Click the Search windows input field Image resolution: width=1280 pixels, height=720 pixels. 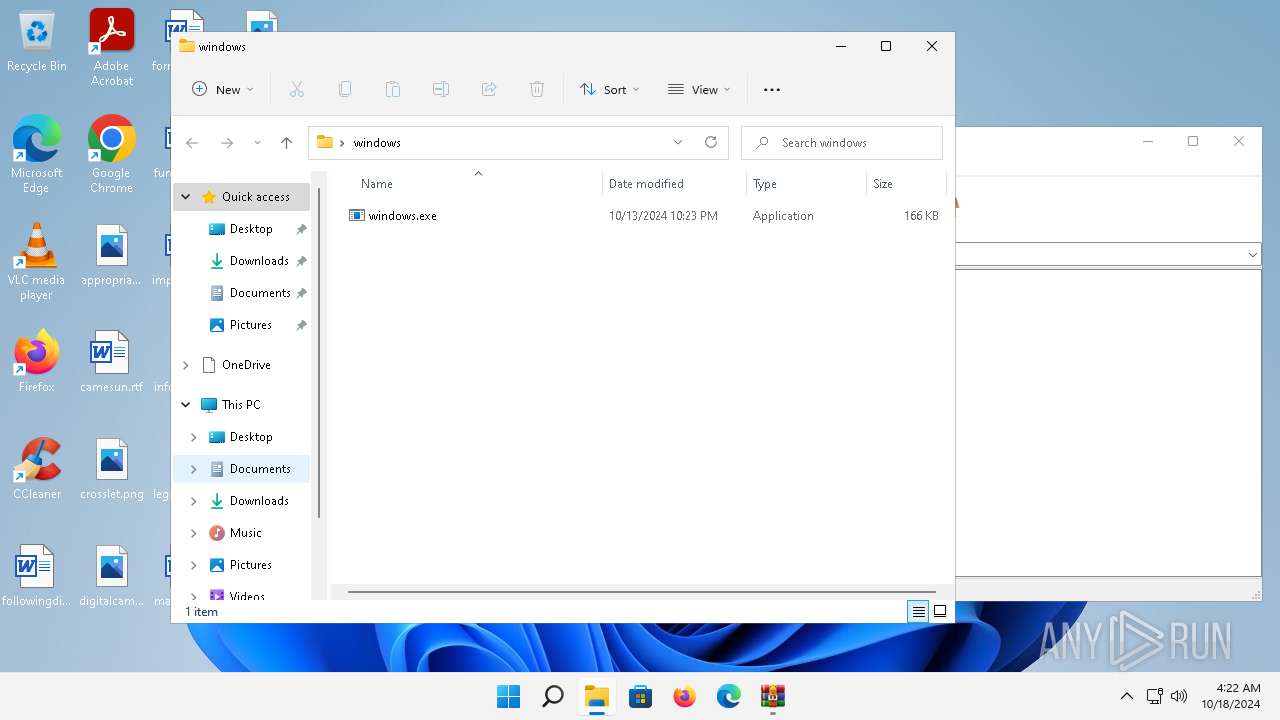(842, 143)
